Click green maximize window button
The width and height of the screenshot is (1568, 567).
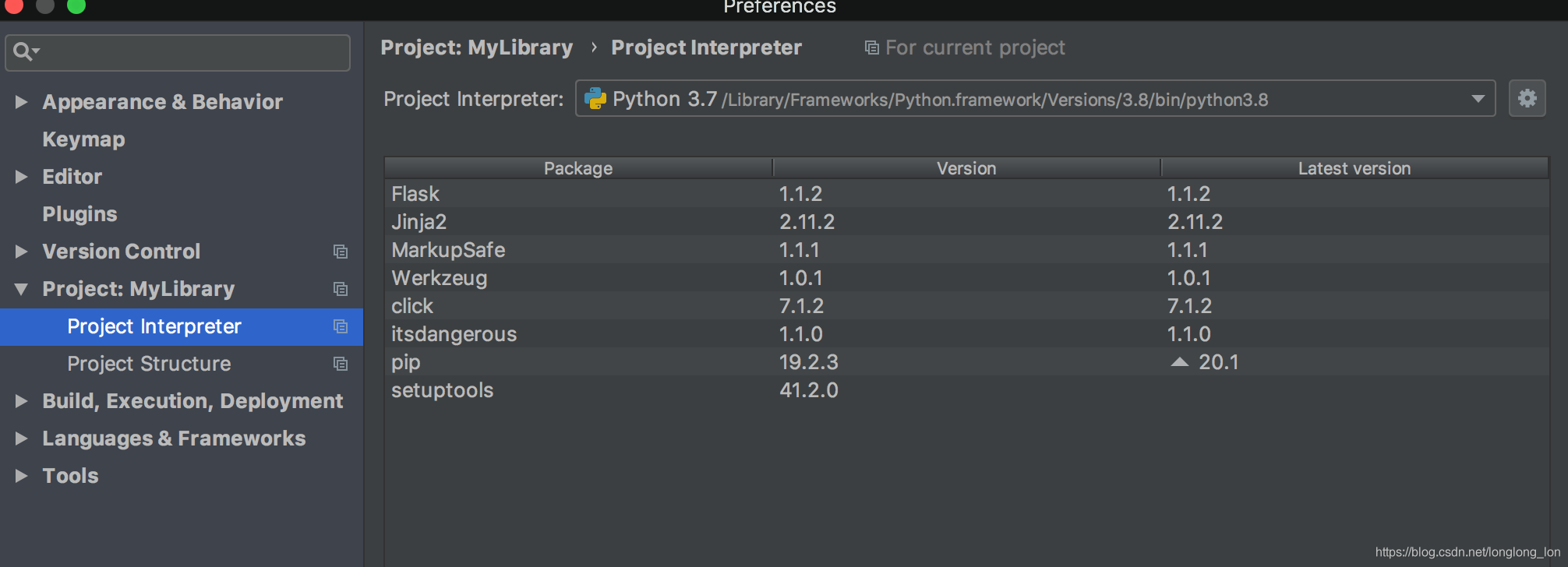click(76, 6)
